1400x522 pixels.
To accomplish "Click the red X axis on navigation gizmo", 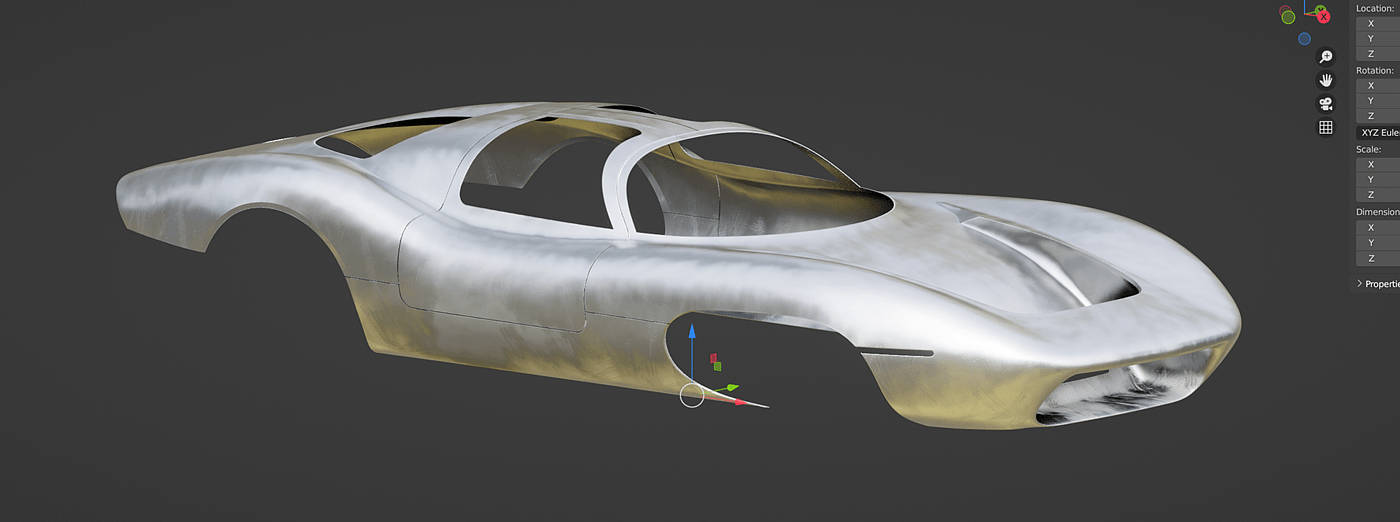I will tap(1323, 16).
